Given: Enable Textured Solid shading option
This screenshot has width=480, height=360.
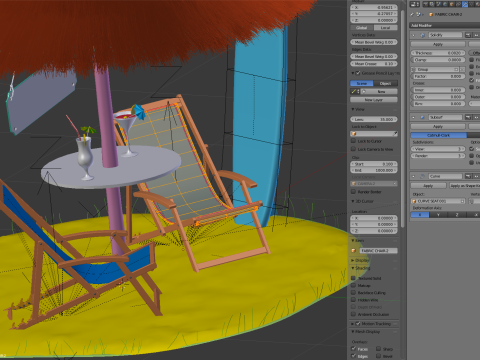Looking at the screenshot, I should click(x=353, y=278).
